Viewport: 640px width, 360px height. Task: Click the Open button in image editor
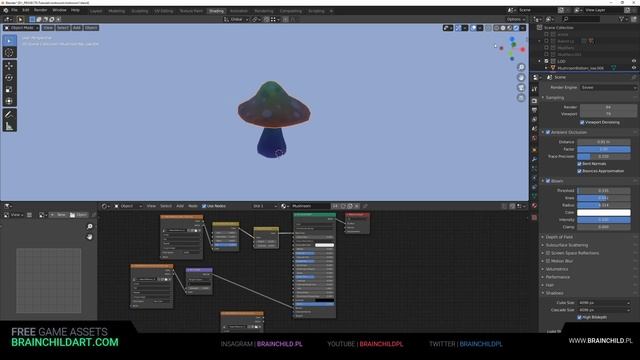click(78, 215)
